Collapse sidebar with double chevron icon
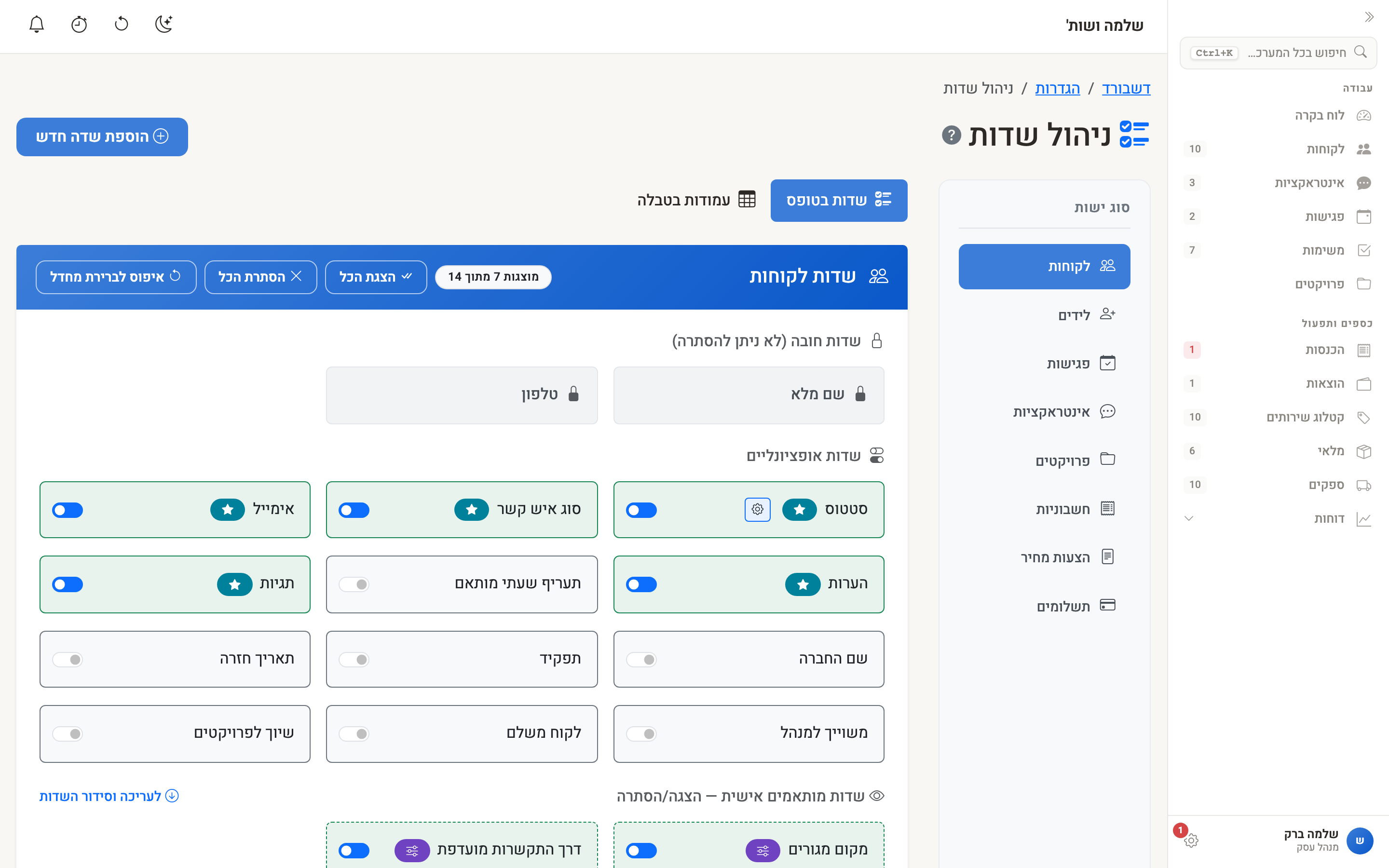 [1369, 17]
